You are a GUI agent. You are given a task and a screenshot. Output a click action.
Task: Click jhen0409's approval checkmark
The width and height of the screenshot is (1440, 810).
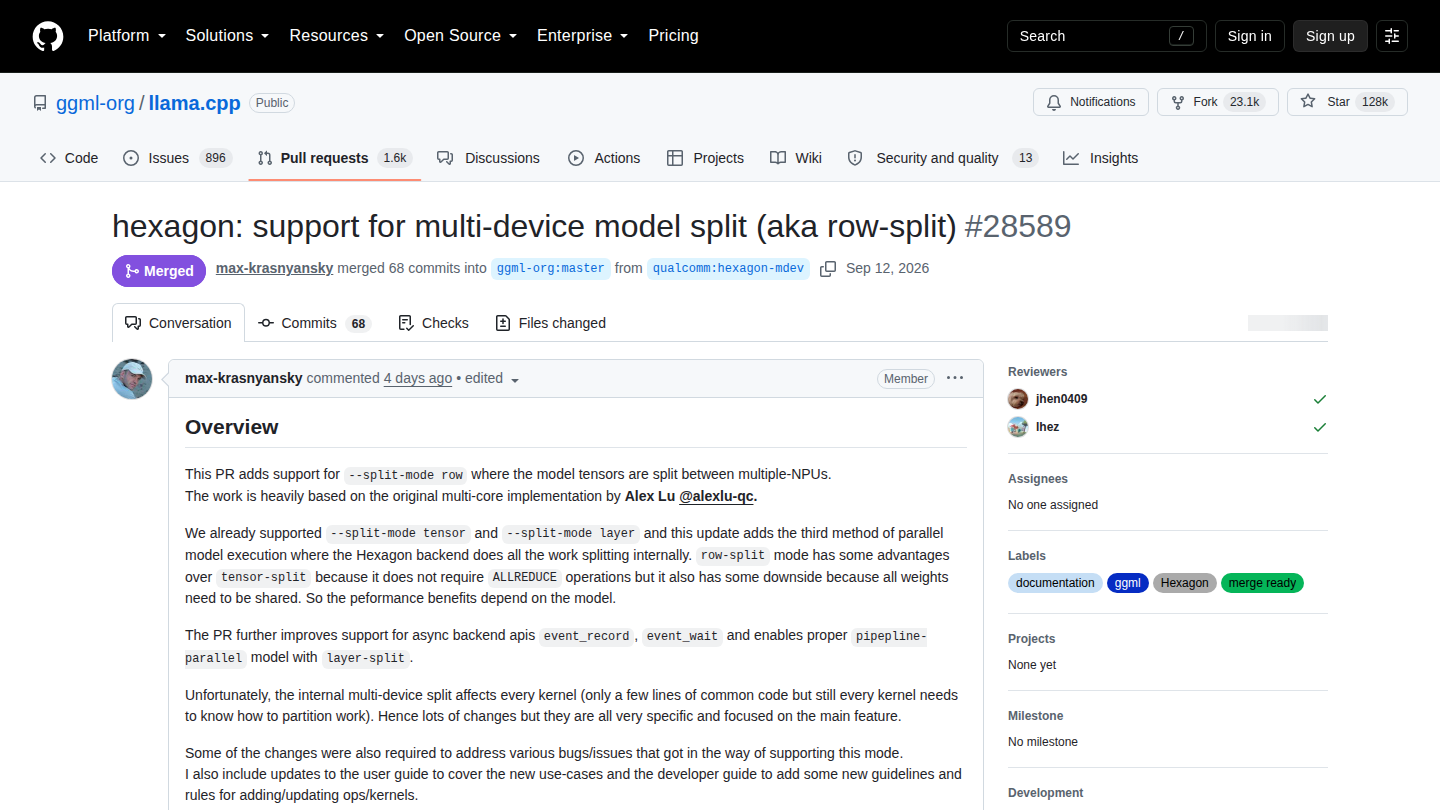1320,399
